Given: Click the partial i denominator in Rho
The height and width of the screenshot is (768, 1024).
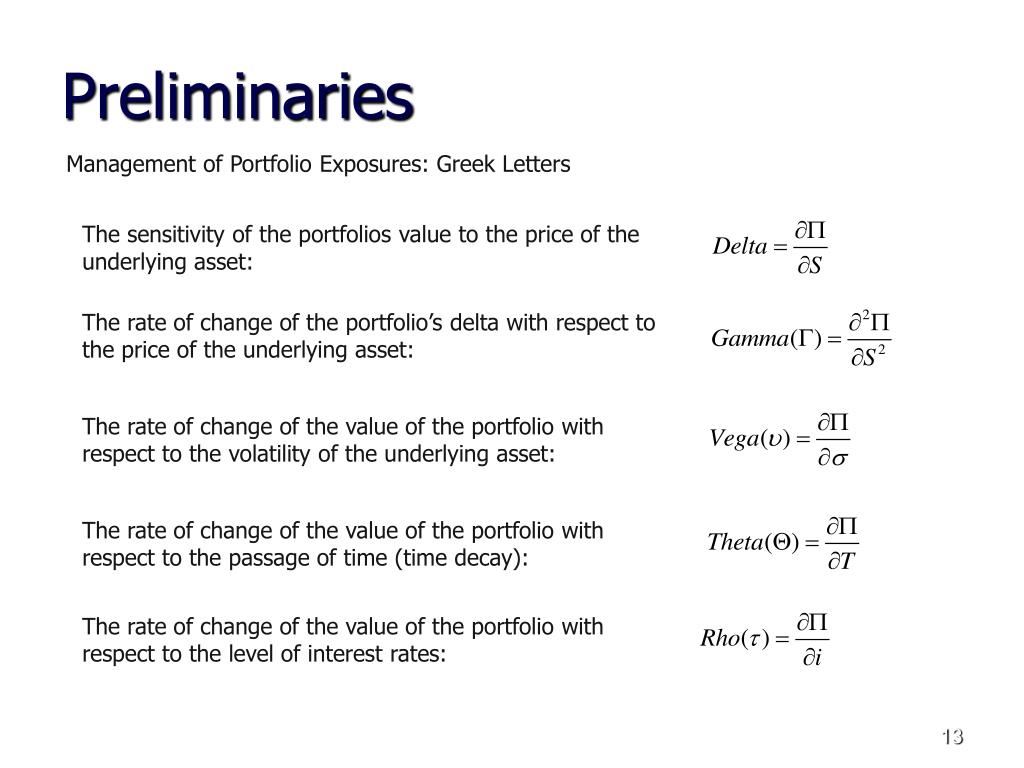Looking at the screenshot, I should tap(812, 656).
